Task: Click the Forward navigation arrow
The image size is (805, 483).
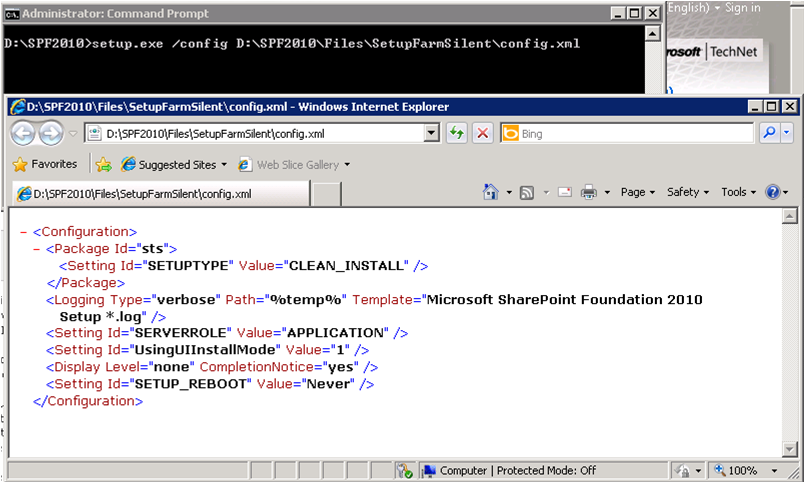Action: [51, 133]
